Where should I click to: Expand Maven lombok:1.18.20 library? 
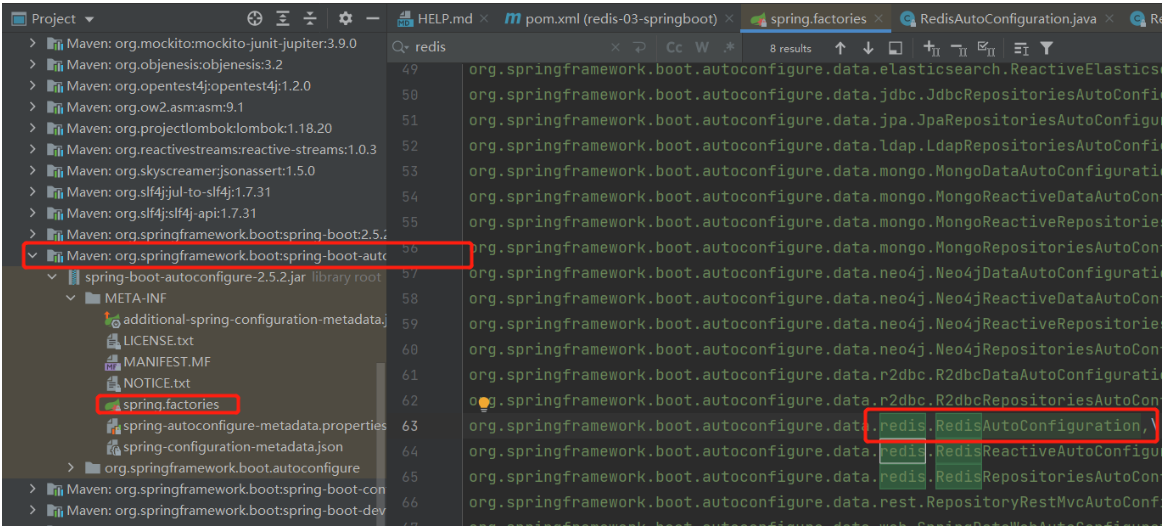tap(33, 128)
